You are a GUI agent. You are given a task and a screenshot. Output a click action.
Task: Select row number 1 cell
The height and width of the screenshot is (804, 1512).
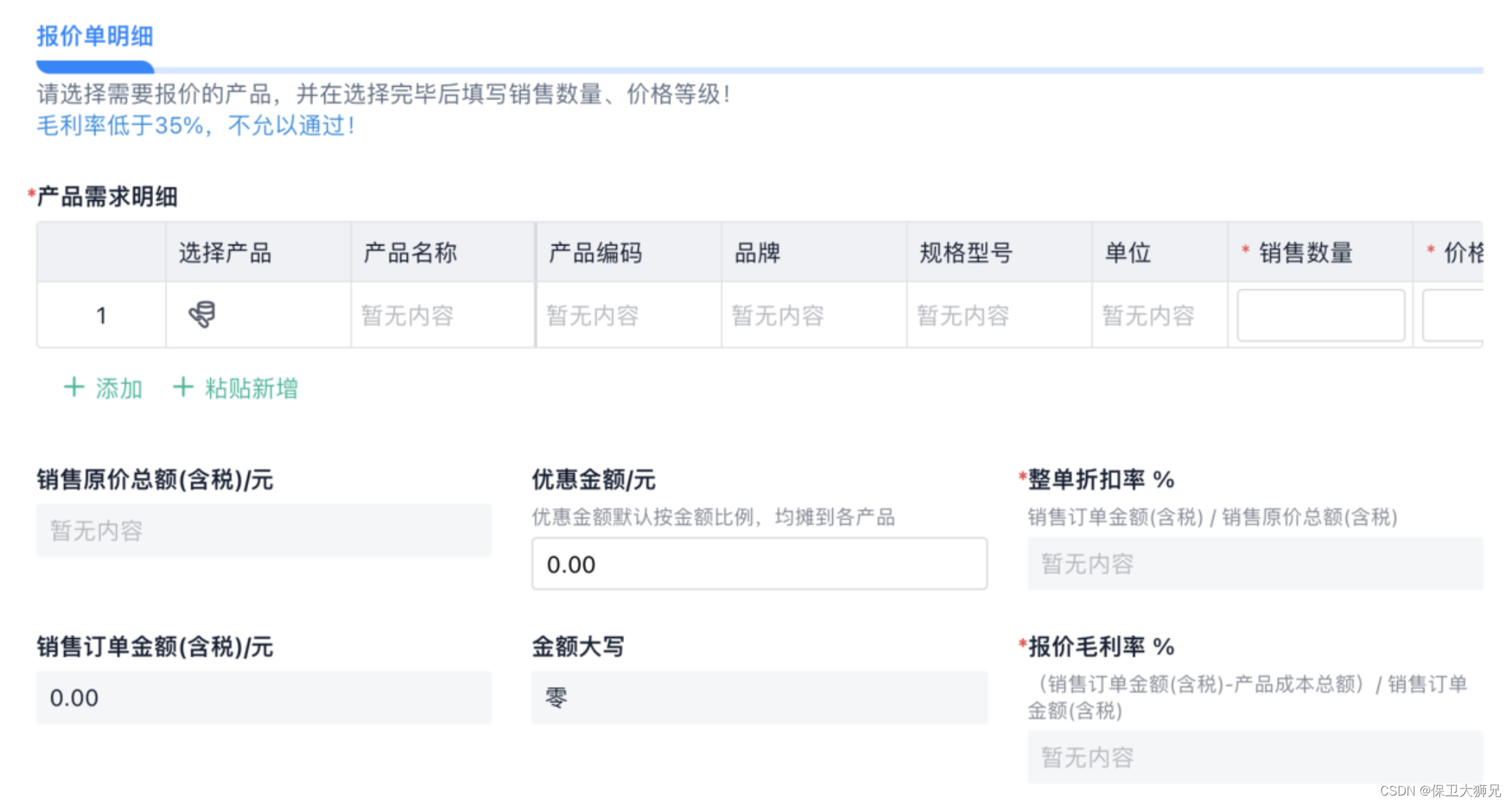102,315
